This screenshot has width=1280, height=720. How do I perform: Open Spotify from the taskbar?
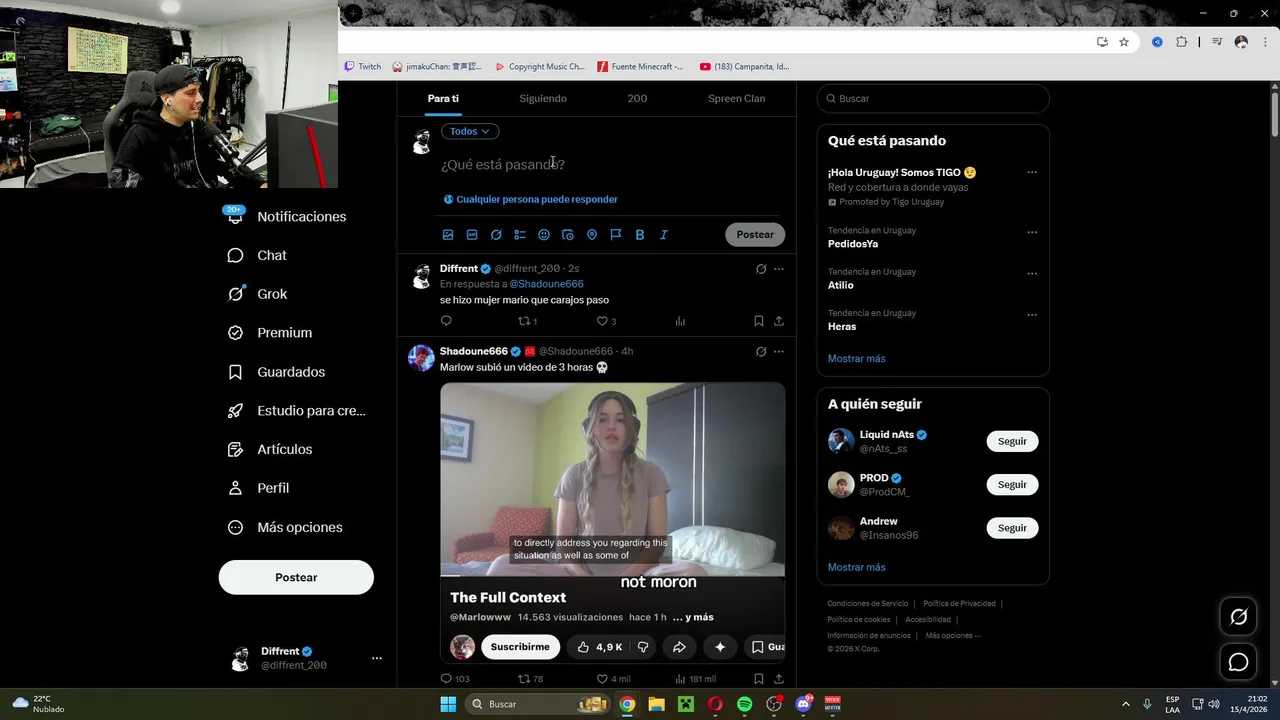pyautogui.click(x=744, y=704)
